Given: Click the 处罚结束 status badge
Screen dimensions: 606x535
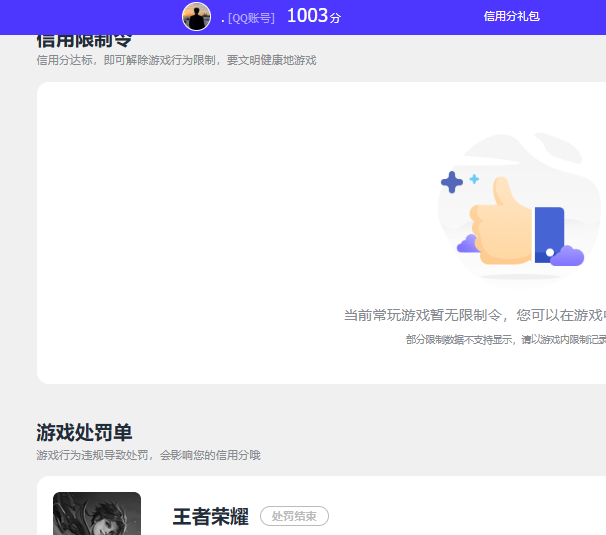Looking at the screenshot, I should (294, 516).
